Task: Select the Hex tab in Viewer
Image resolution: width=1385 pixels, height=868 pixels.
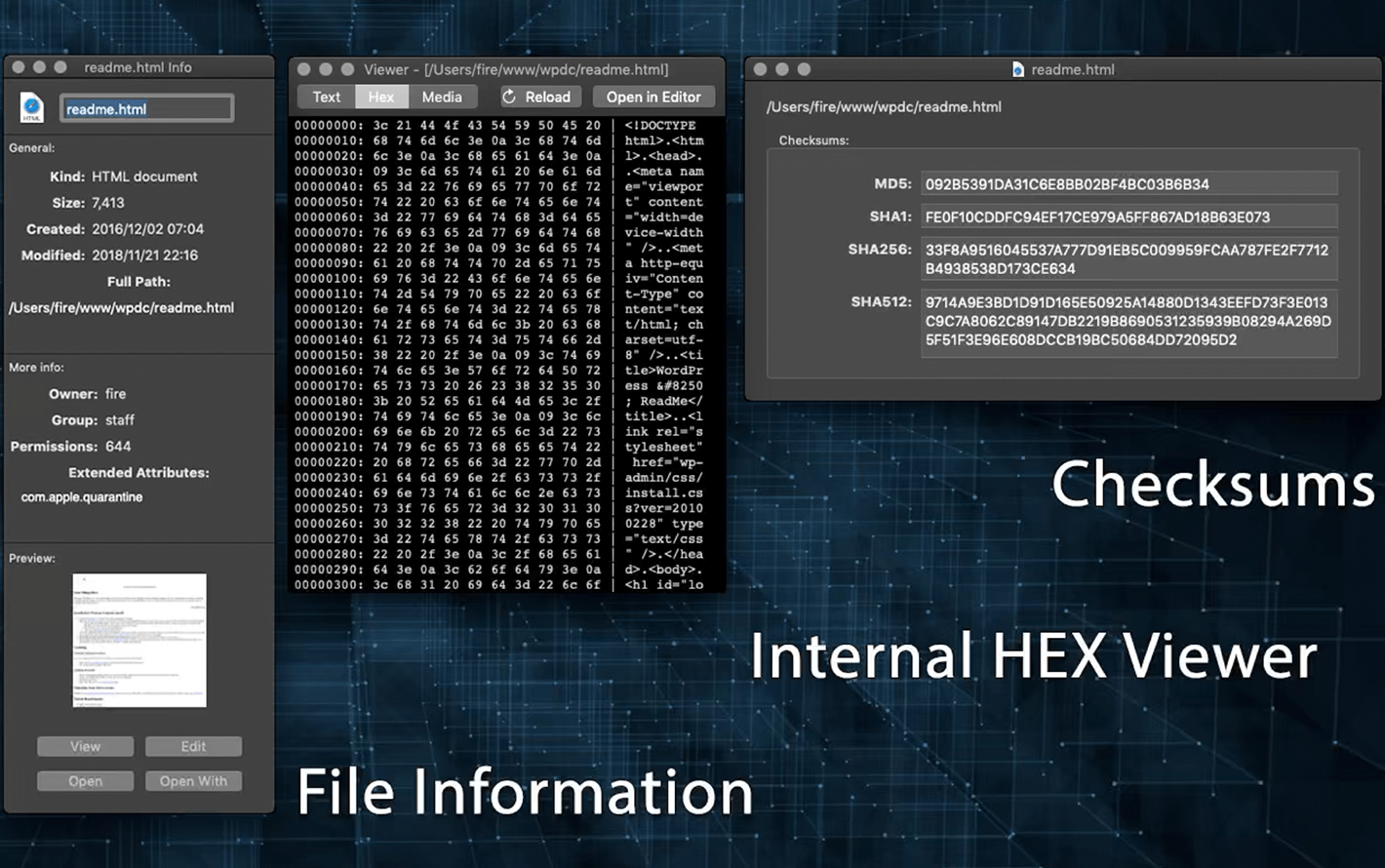Action: tap(381, 97)
